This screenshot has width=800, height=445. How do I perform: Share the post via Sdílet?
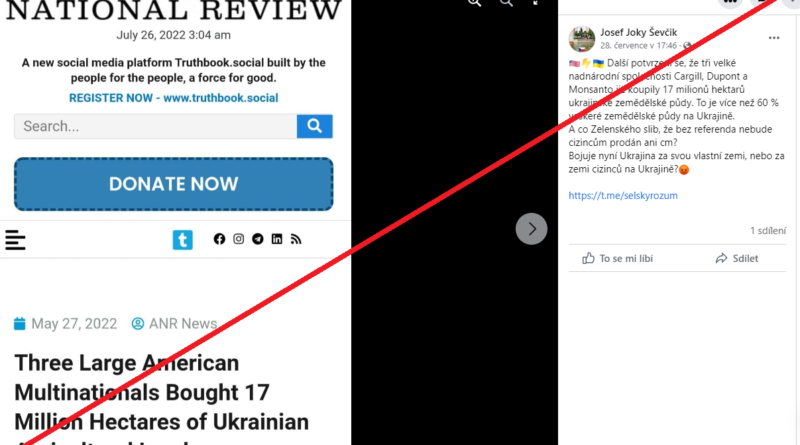(x=737, y=258)
